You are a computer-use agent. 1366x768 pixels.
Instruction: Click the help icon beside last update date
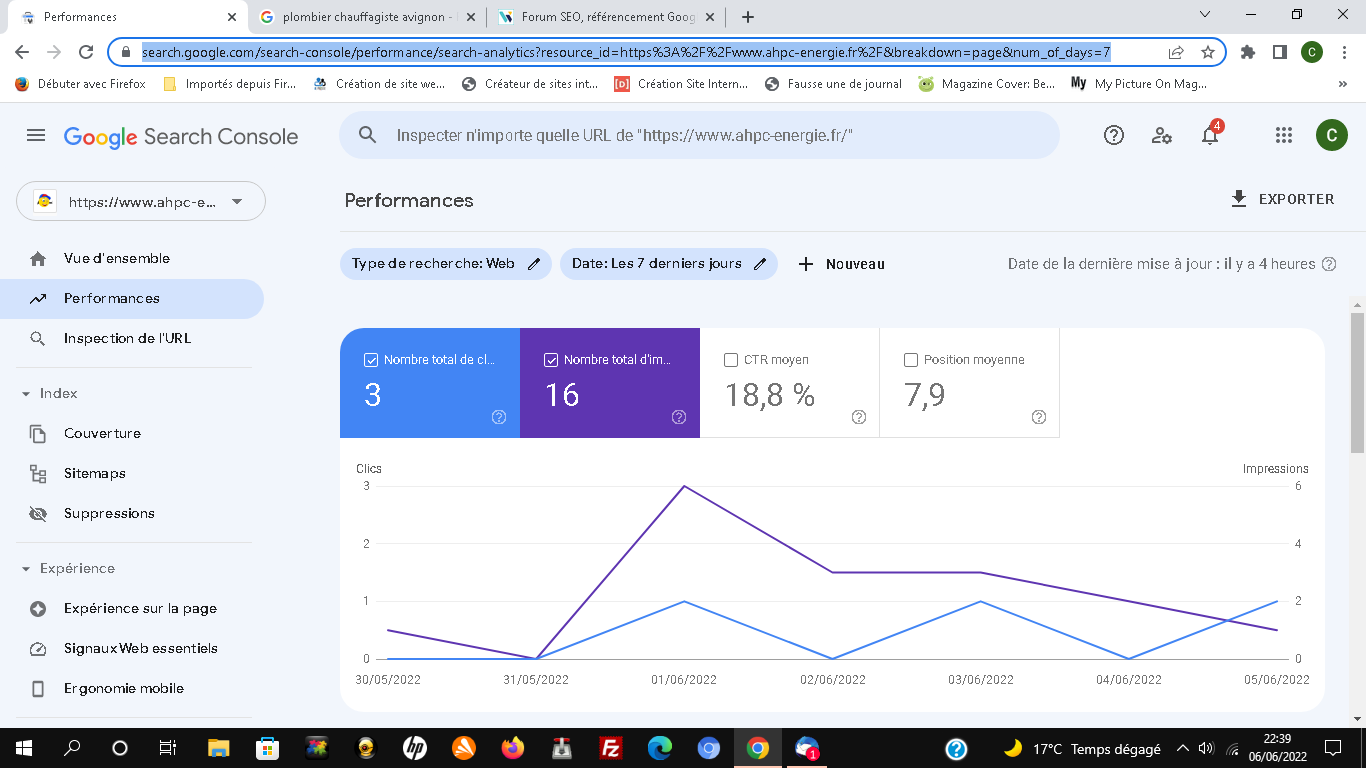(1329, 264)
